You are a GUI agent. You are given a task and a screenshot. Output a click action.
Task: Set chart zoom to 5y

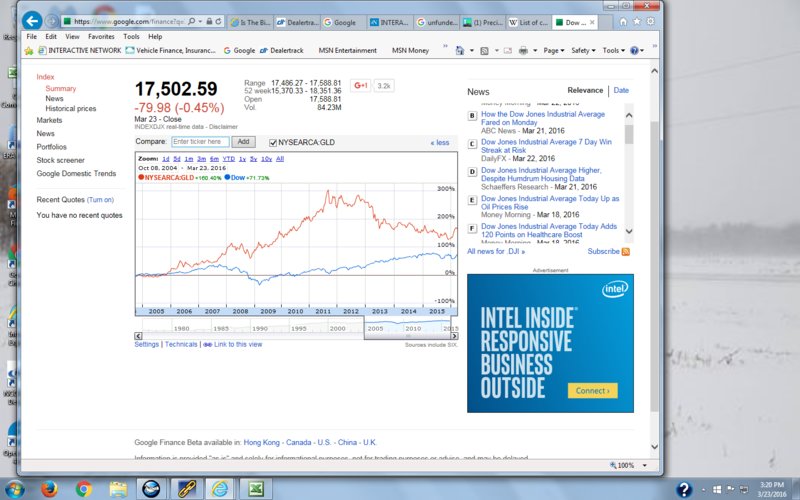click(x=253, y=159)
